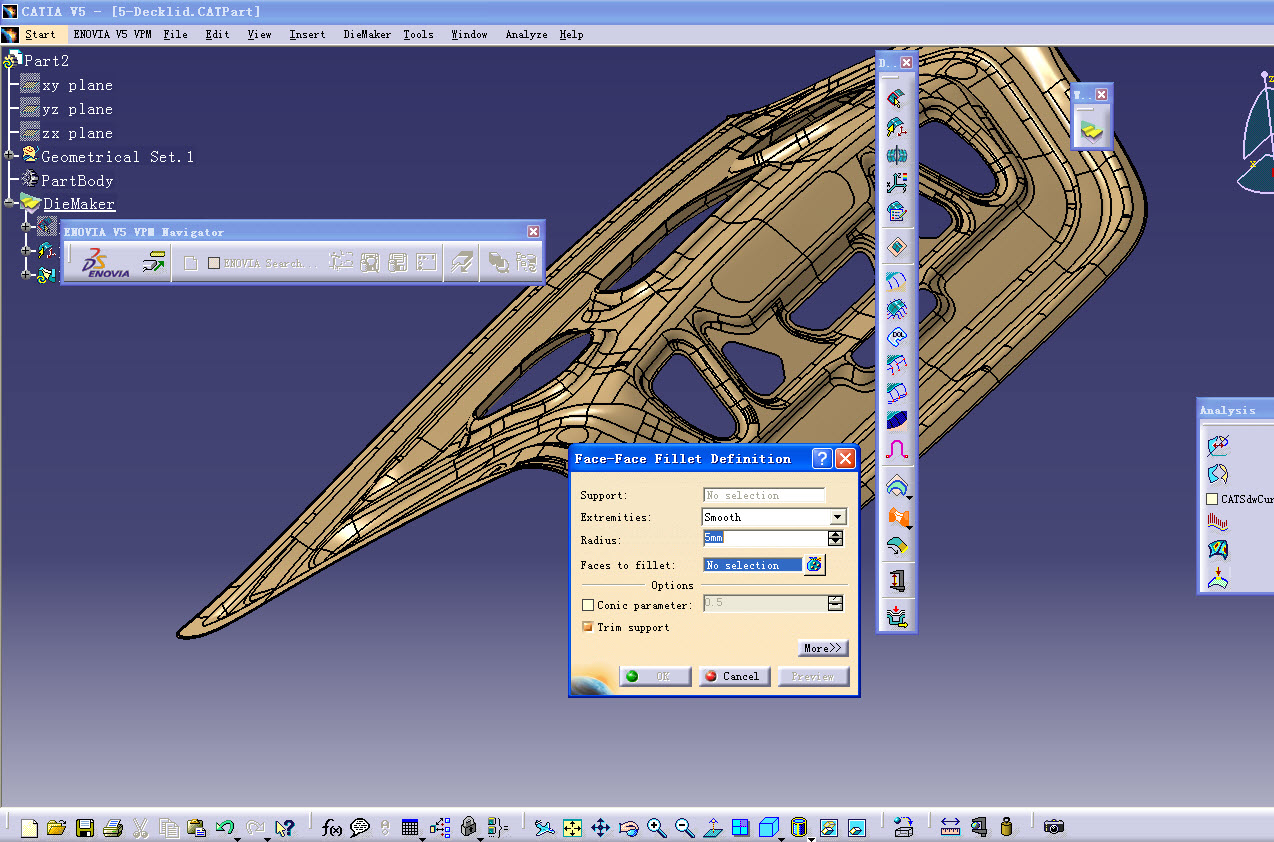1274x842 pixels.
Task: Collapse the DieMaker tree node
Action: [9, 203]
